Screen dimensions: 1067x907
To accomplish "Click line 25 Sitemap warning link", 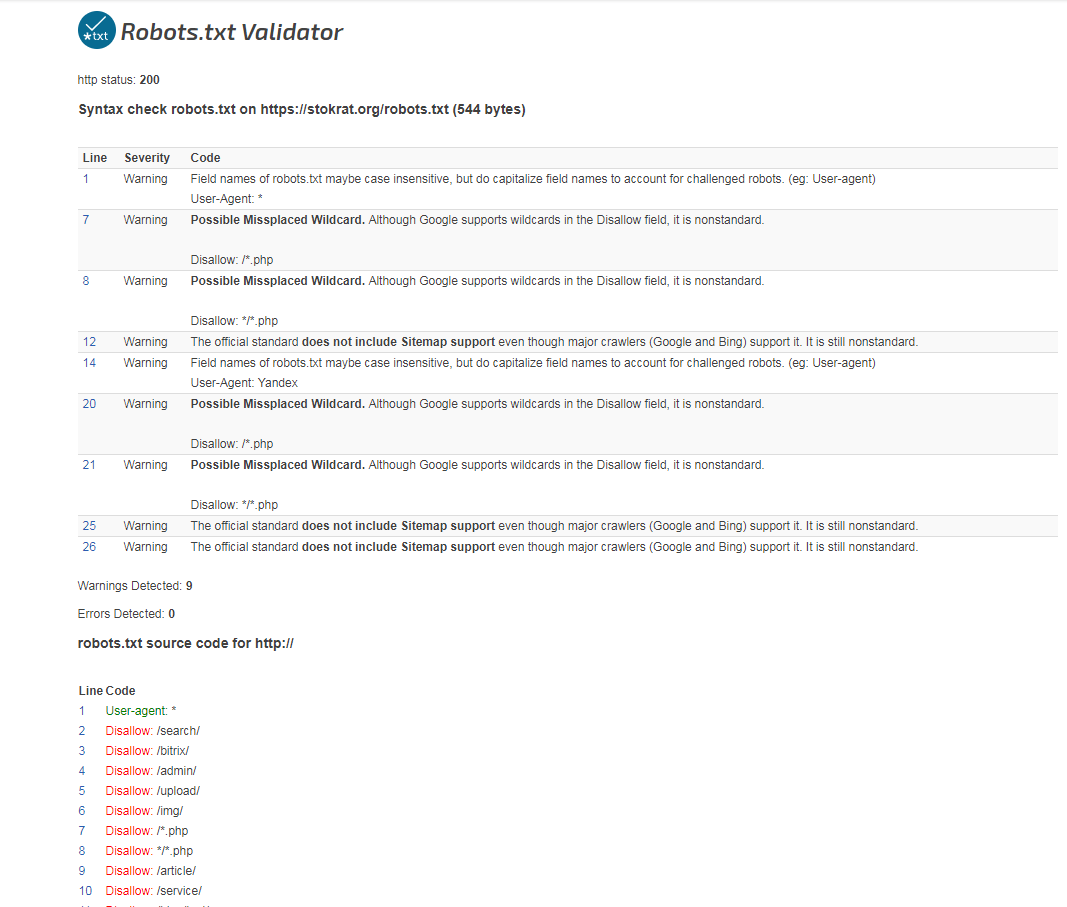I will tap(89, 526).
